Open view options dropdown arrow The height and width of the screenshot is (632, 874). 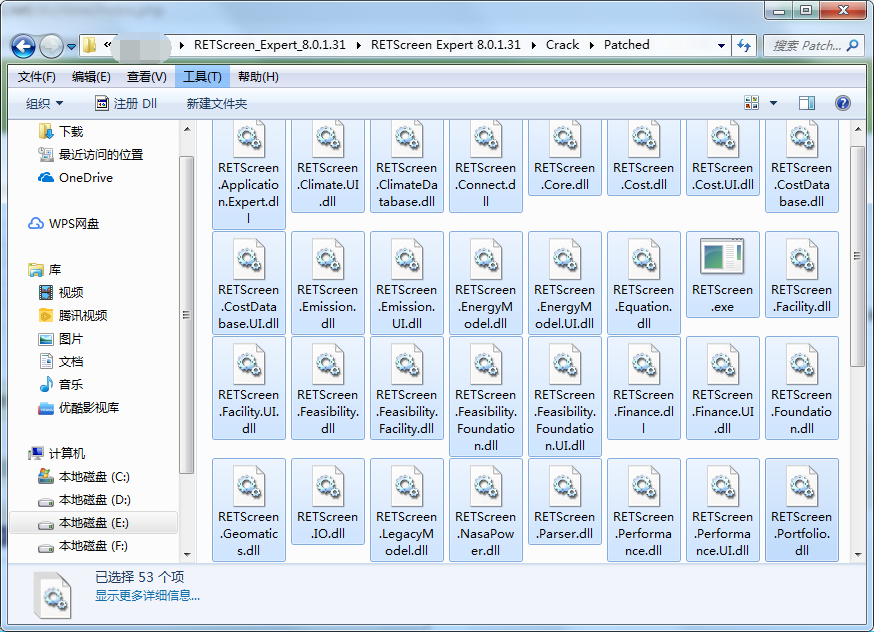click(x=773, y=103)
